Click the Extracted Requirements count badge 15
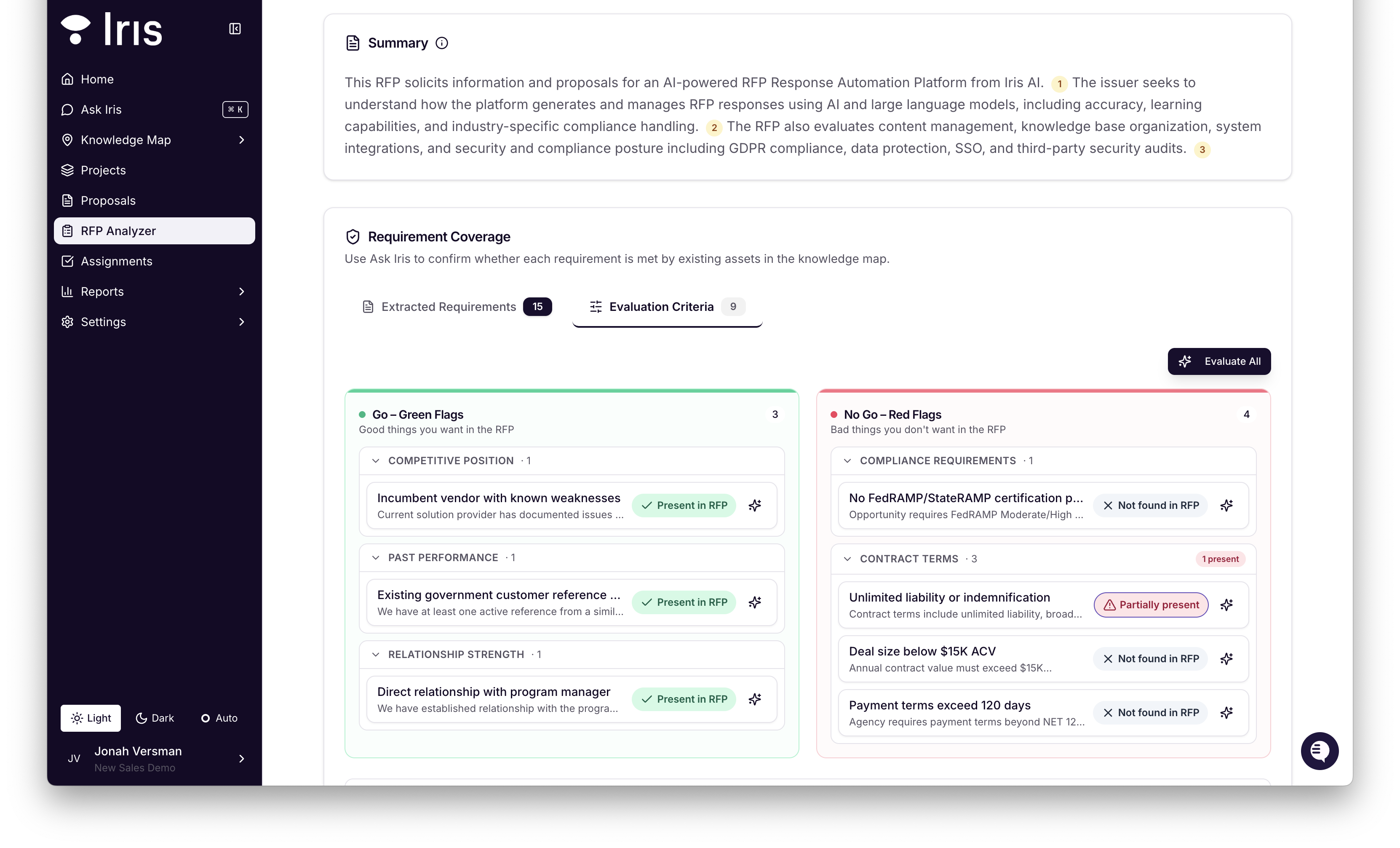 point(537,307)
